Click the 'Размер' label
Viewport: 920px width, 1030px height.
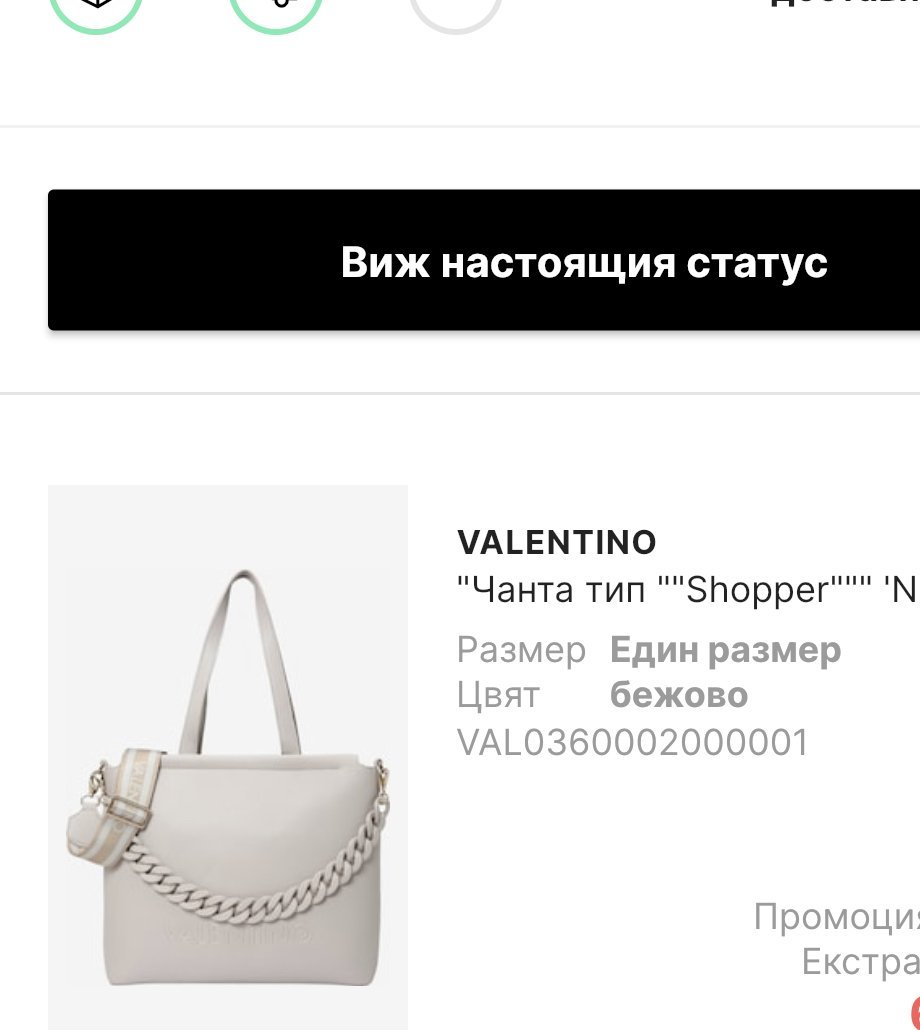point(521,650)
